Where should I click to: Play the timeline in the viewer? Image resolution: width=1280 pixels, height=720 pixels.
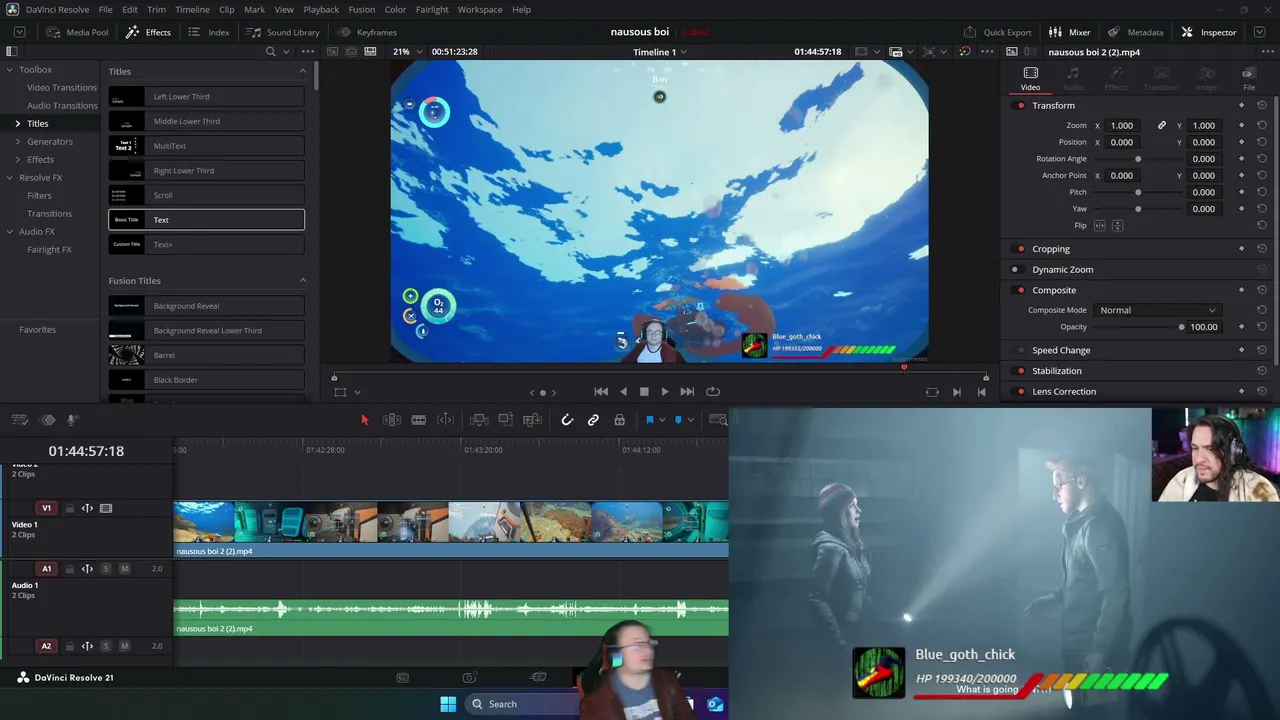tap(665, 392)
